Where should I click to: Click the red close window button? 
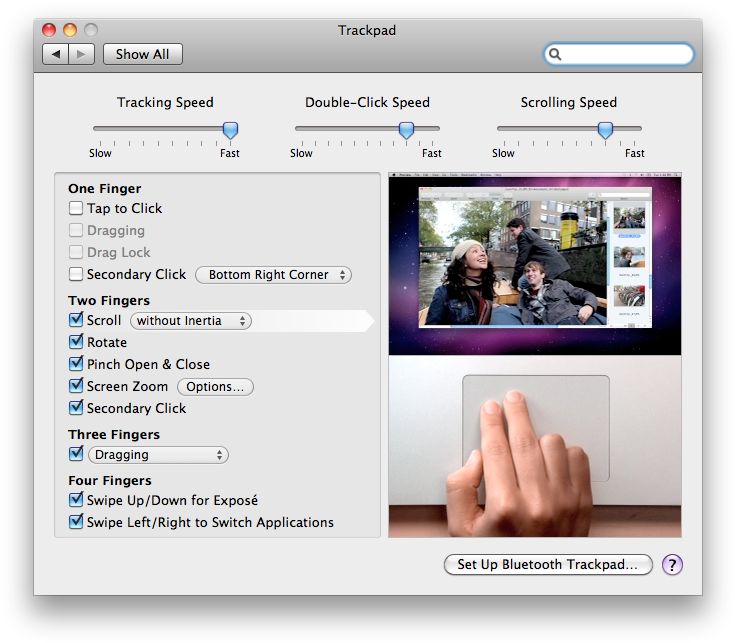coord(49,30)
